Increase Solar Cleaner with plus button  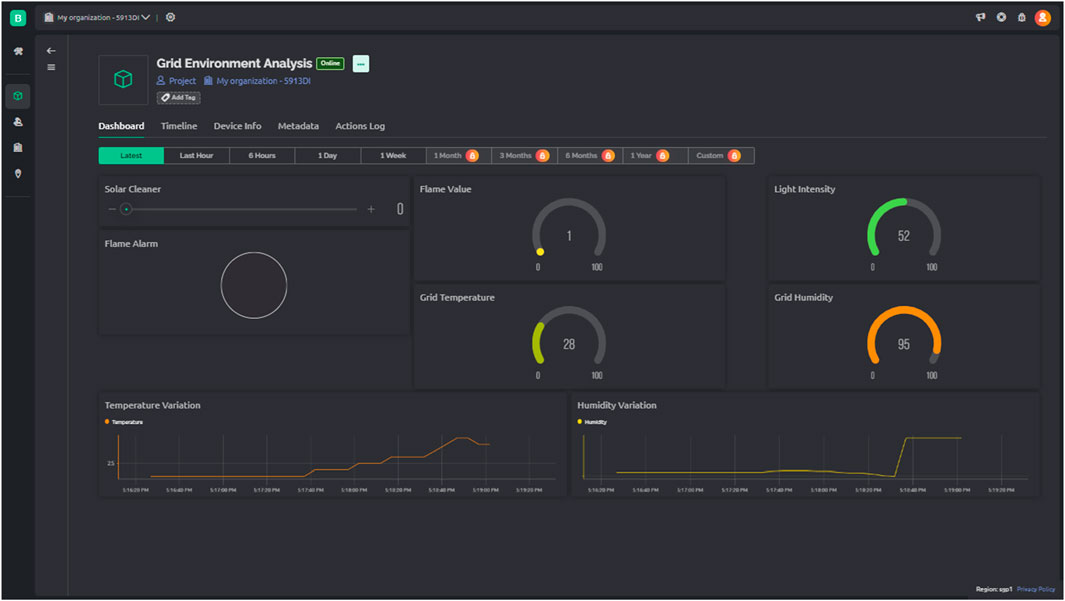(x=371, y=209)
